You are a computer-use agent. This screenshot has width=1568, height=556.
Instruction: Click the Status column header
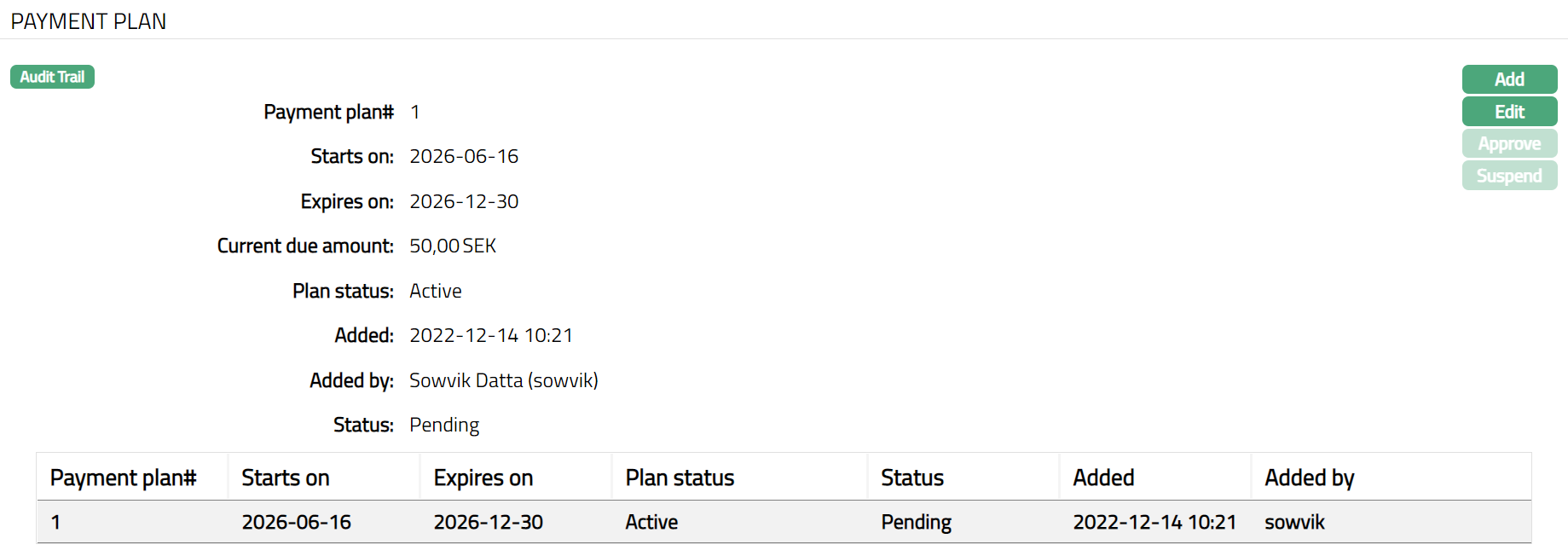pyautogui.click(x=911, y=478)
